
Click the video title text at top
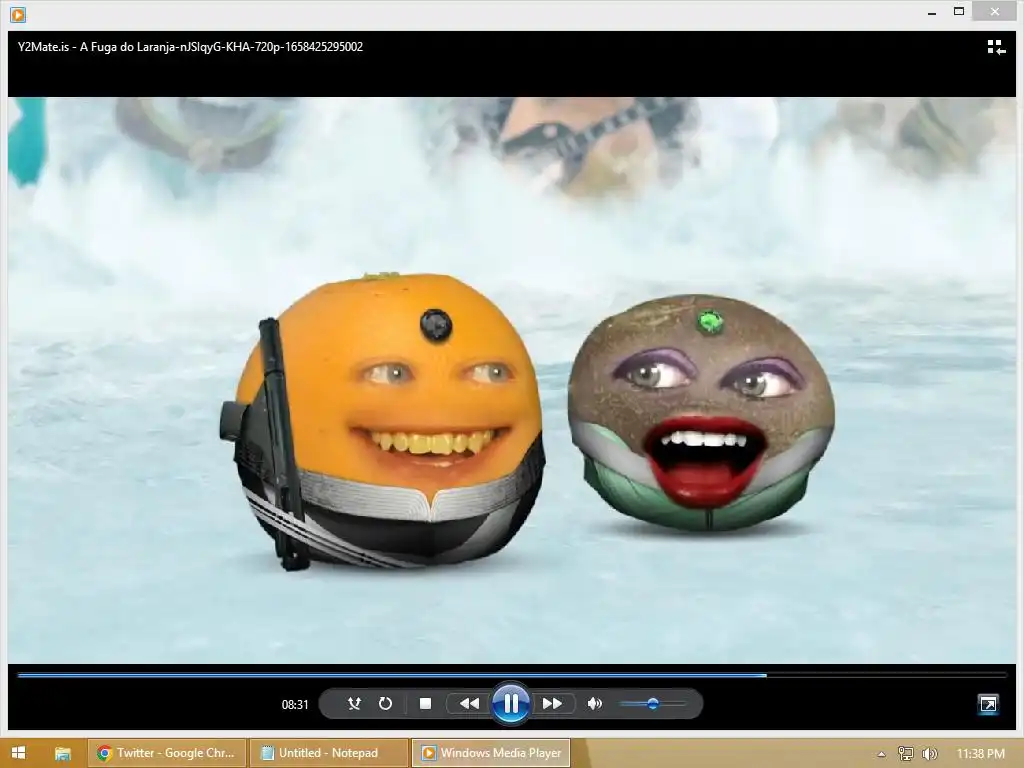click(190, 47)
